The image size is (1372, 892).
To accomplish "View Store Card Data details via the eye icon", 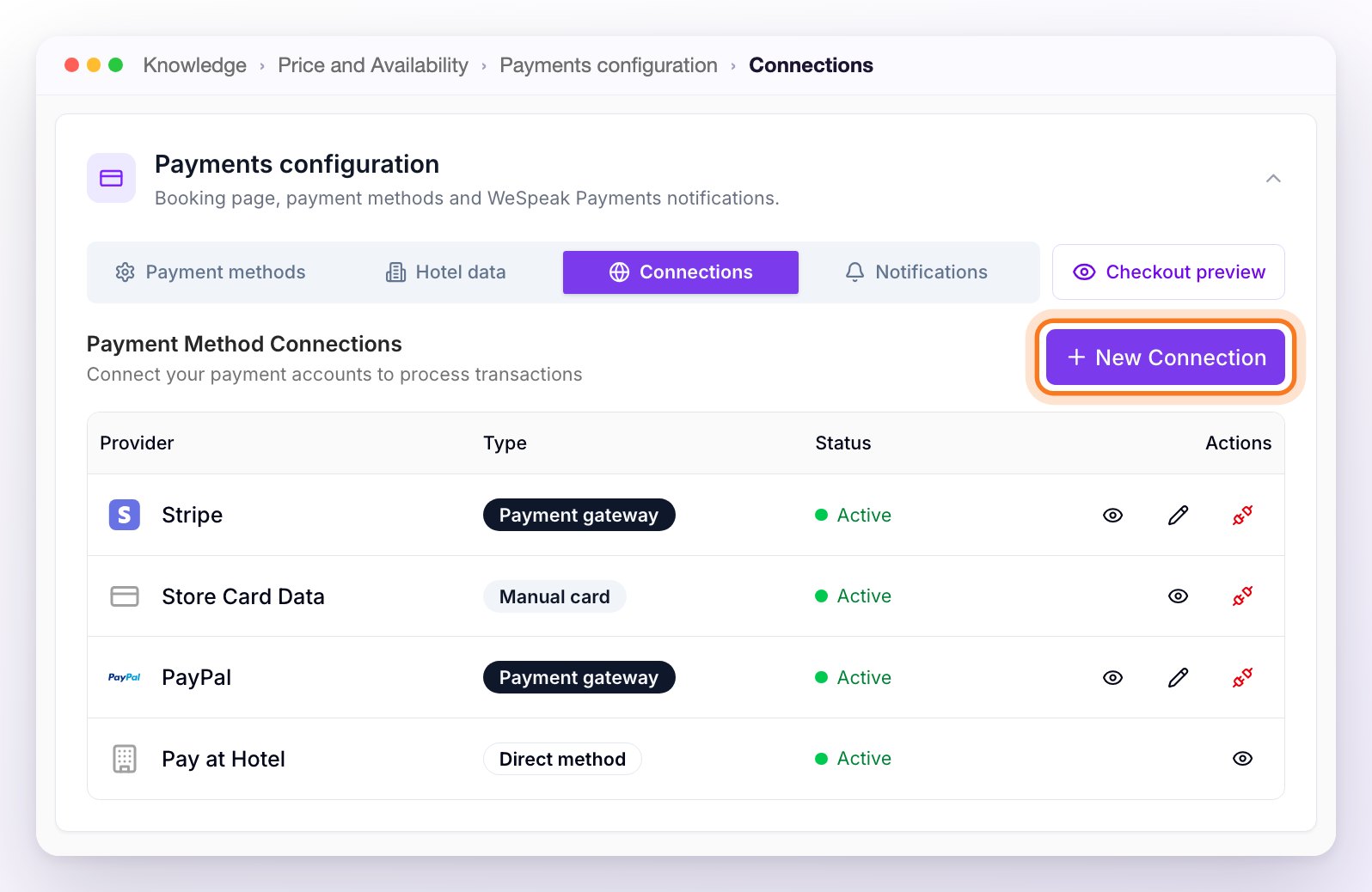I will [x=1178, y=596].
